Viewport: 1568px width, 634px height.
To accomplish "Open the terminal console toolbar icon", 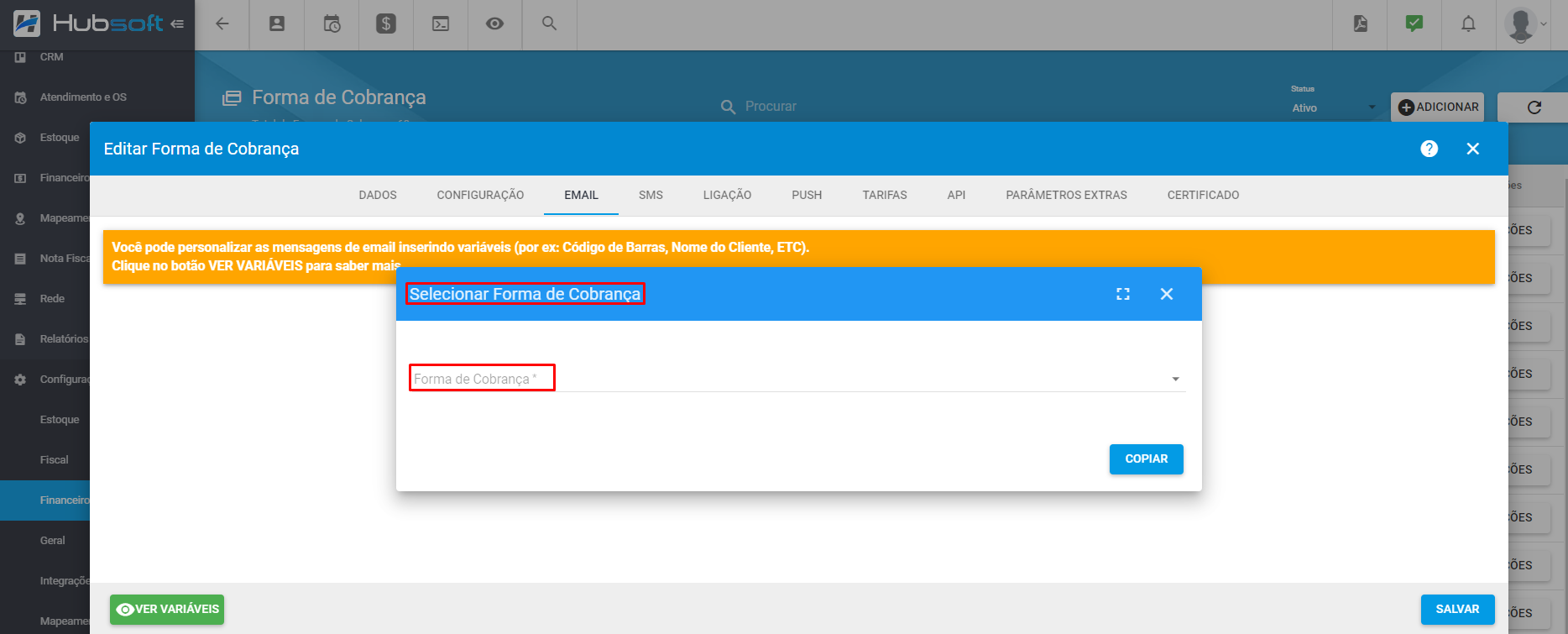I will [441, 24].
